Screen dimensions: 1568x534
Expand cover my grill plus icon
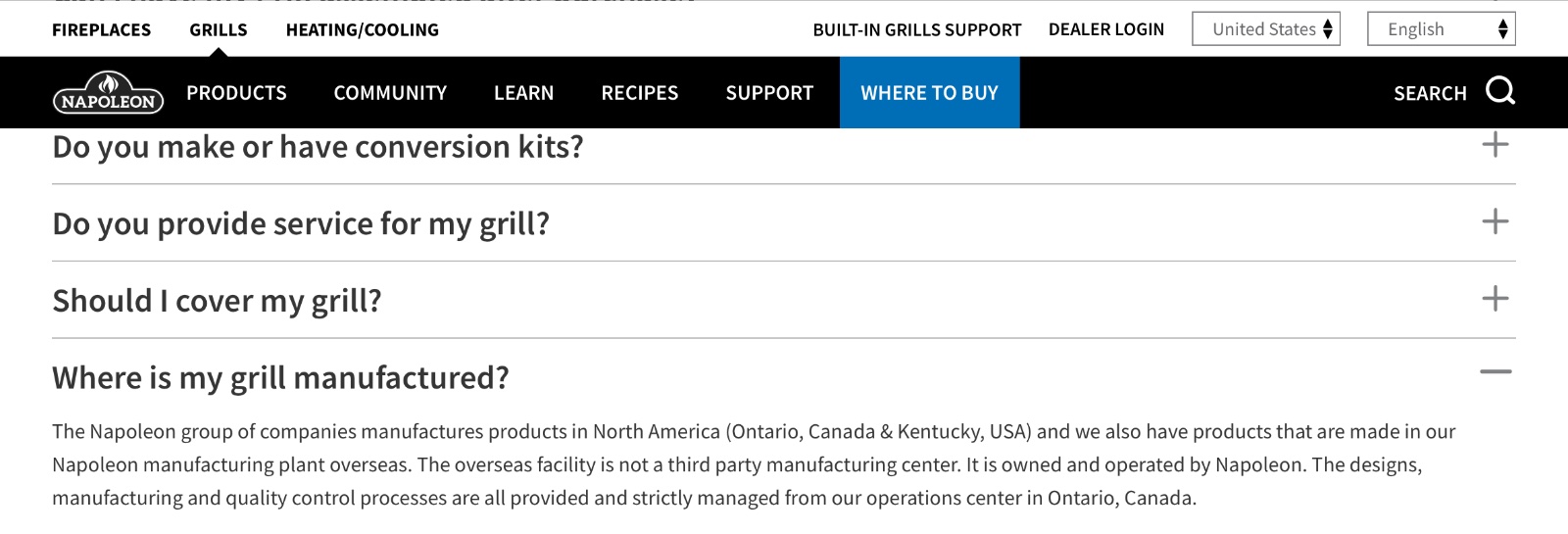1495,299
